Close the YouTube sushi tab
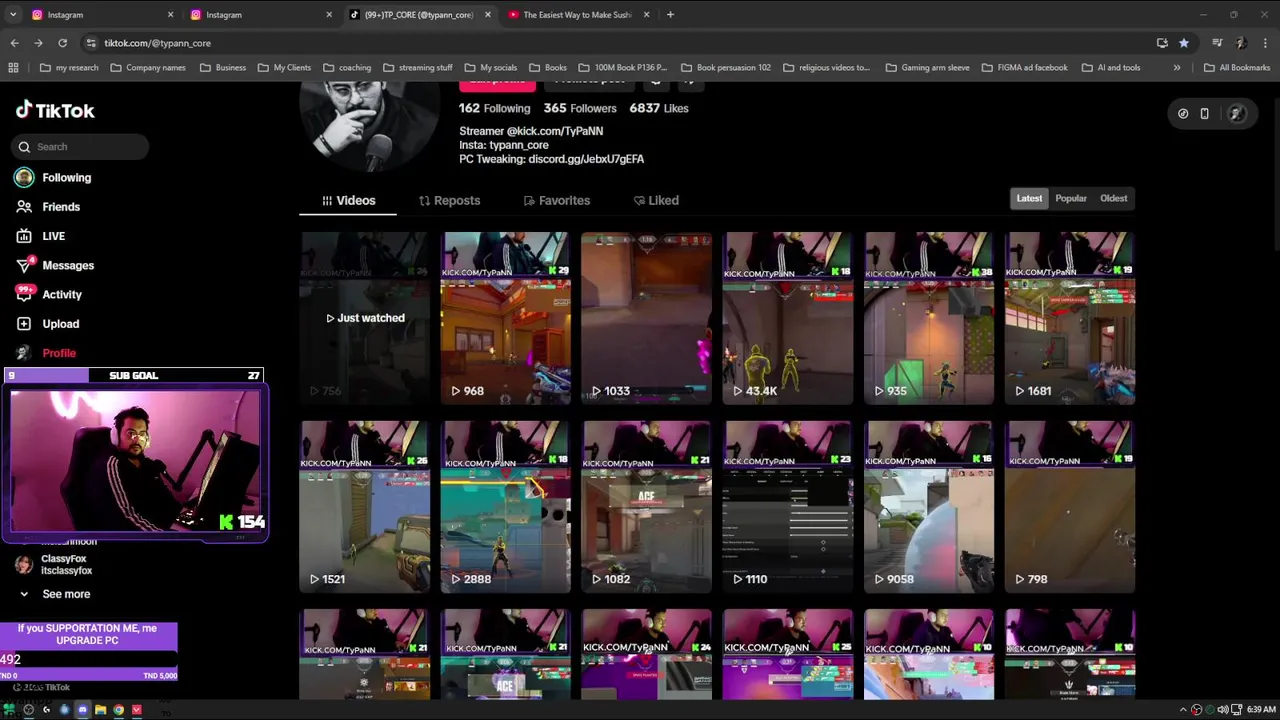This screenshot has width=1280, height=720. tap(646, 15)
